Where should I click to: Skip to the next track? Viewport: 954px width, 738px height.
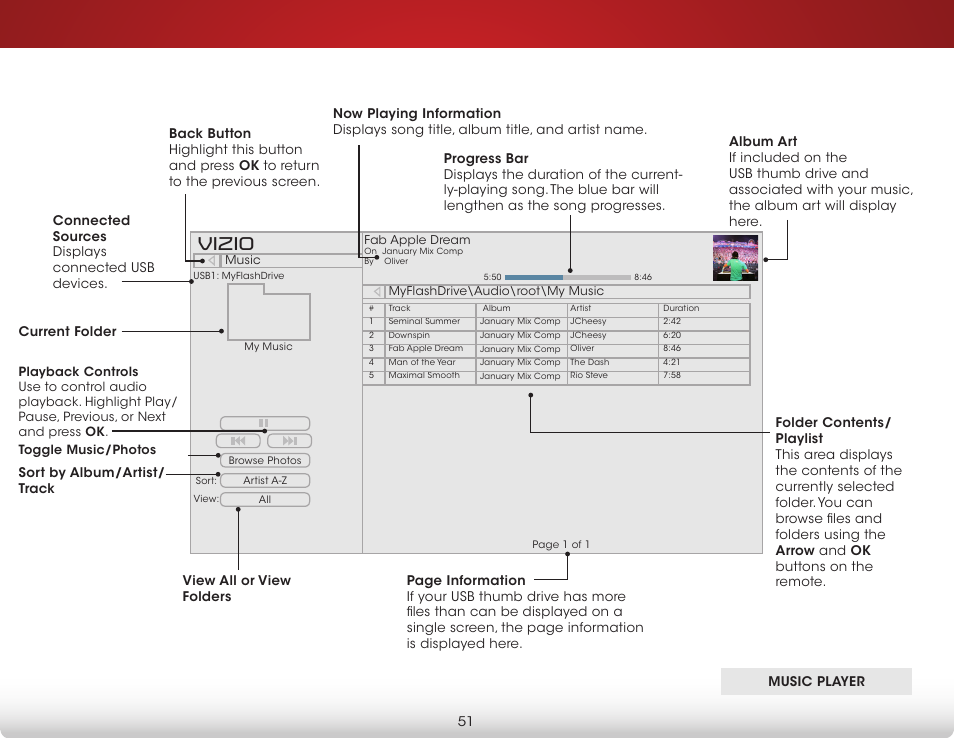(290, 440)
